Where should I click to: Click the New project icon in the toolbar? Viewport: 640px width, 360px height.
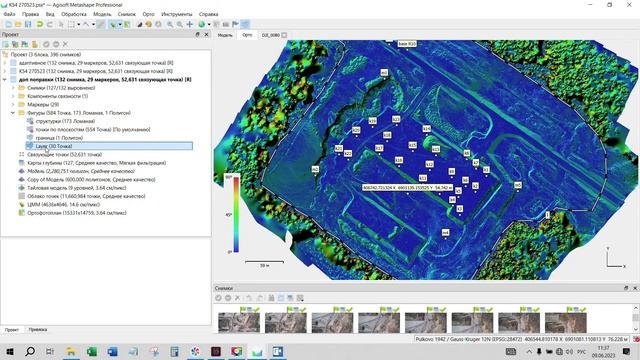point(8,24)
